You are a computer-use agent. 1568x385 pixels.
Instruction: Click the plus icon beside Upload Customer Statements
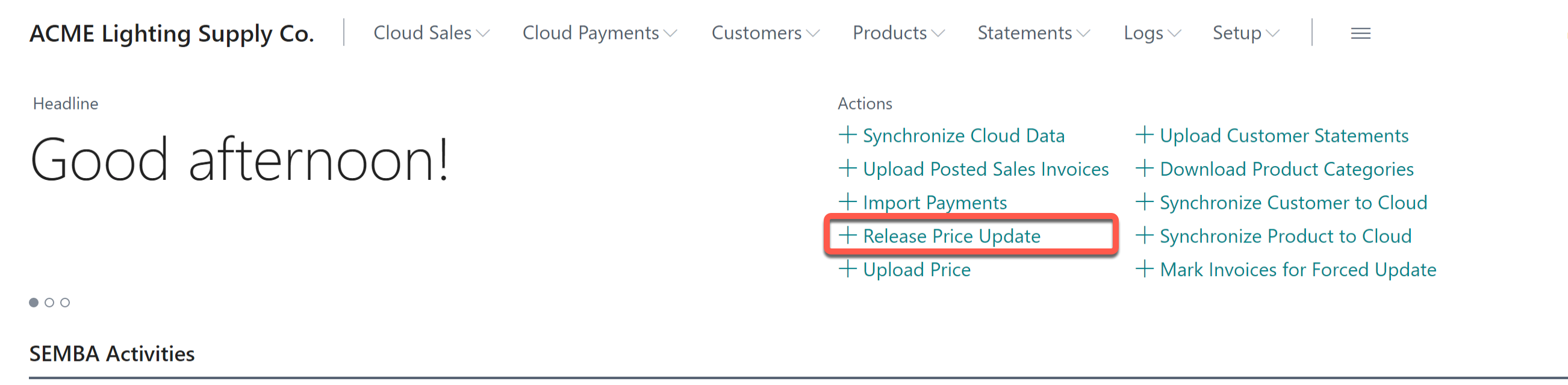tap(1145, 135)
